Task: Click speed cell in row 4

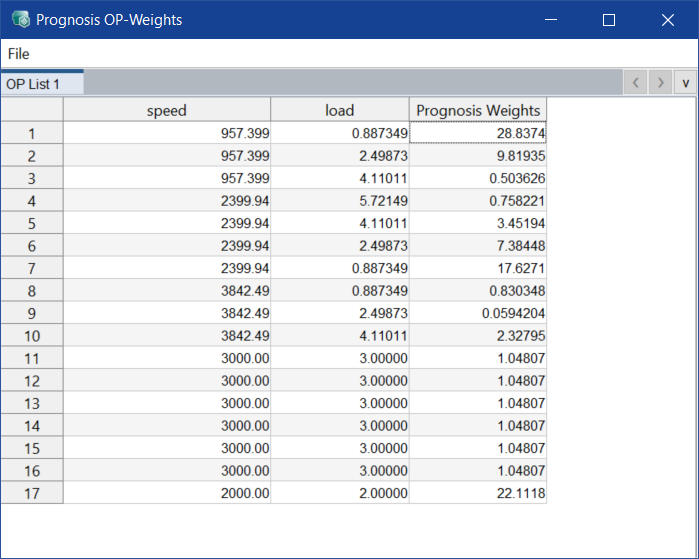Action: pyautogui.click(x=166, y=200)
